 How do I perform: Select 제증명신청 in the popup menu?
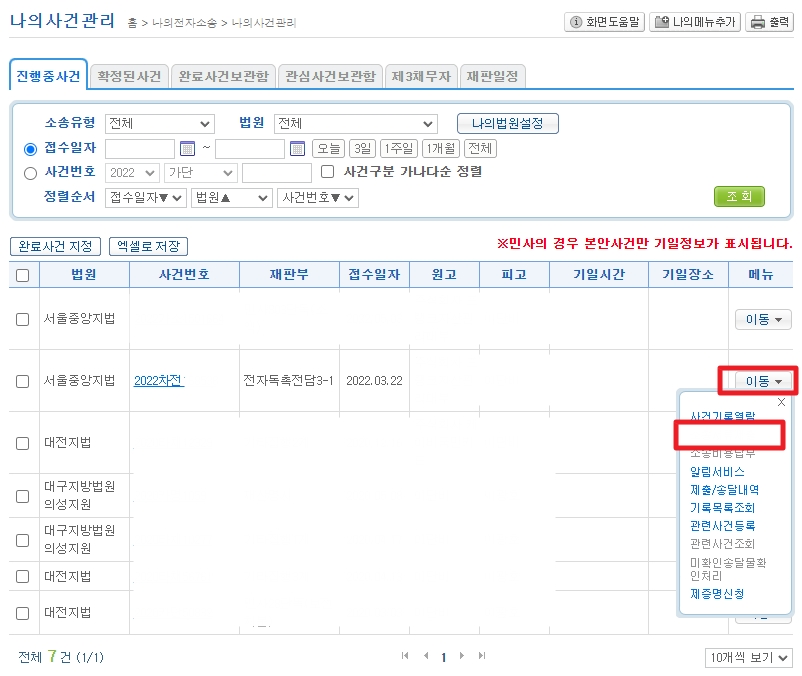pyautogui.click(x=717, y=594)
